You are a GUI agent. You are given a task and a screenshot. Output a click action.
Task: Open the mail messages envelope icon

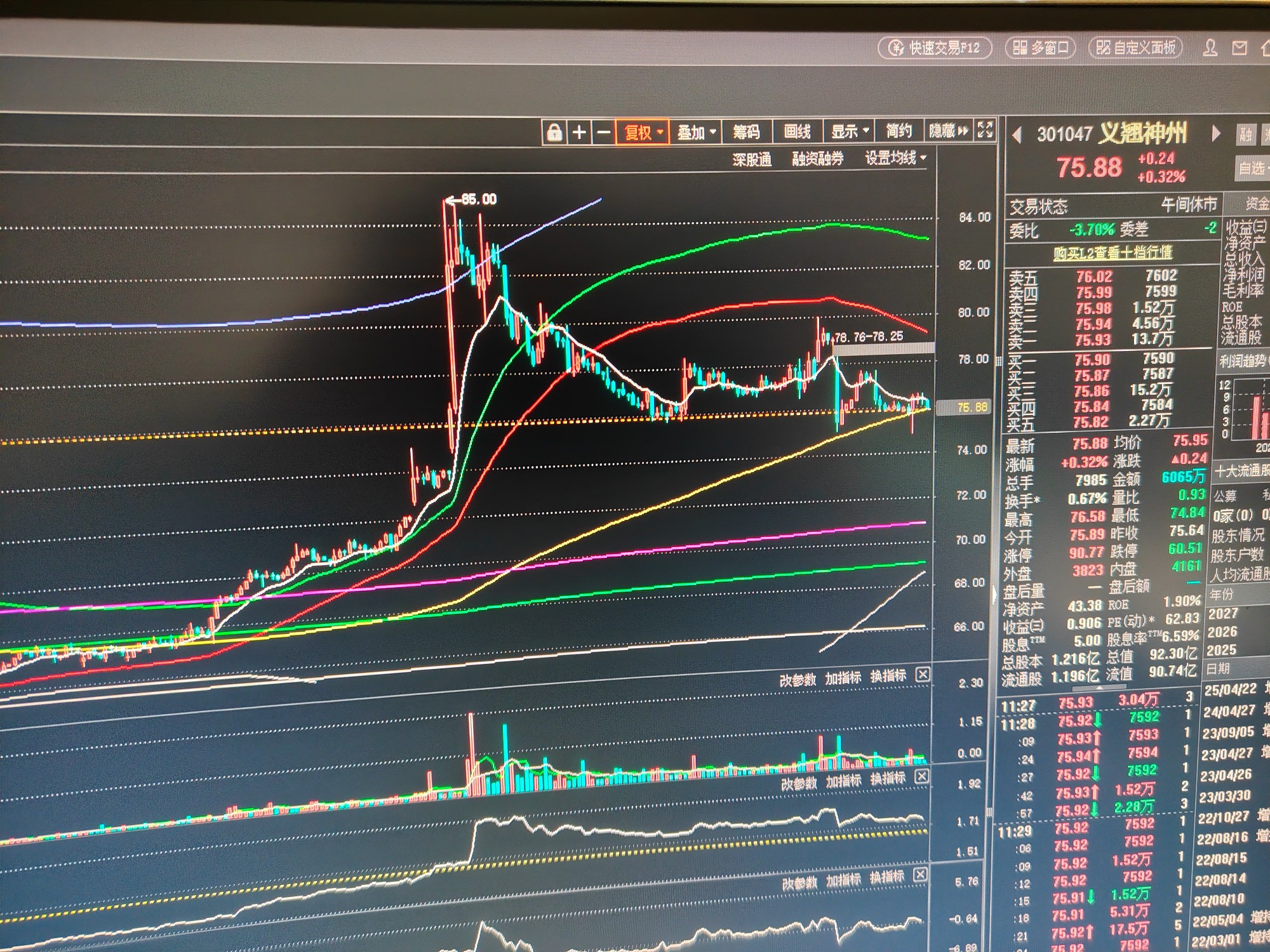1240,48
